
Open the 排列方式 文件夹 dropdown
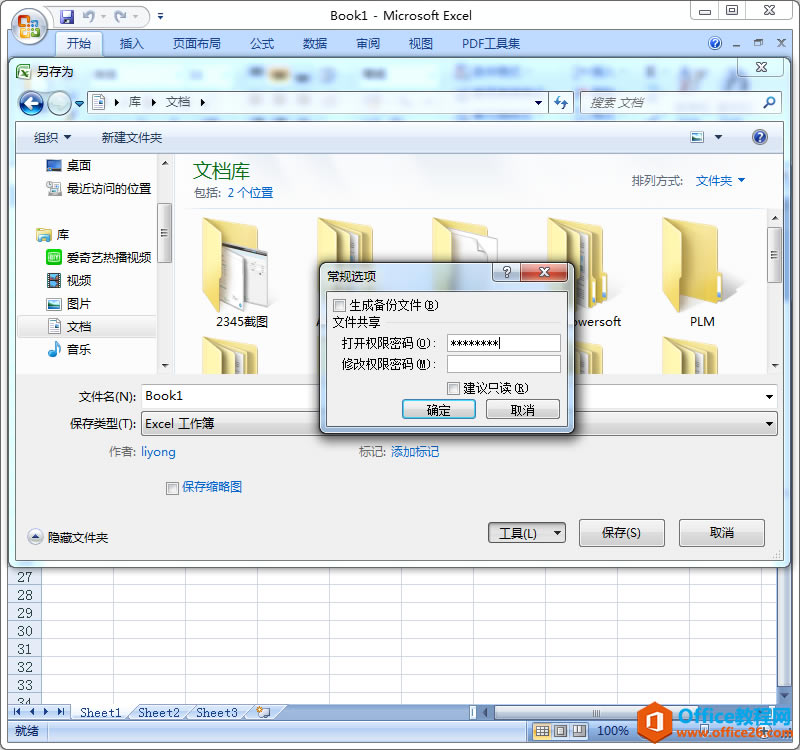click(720, 181)
